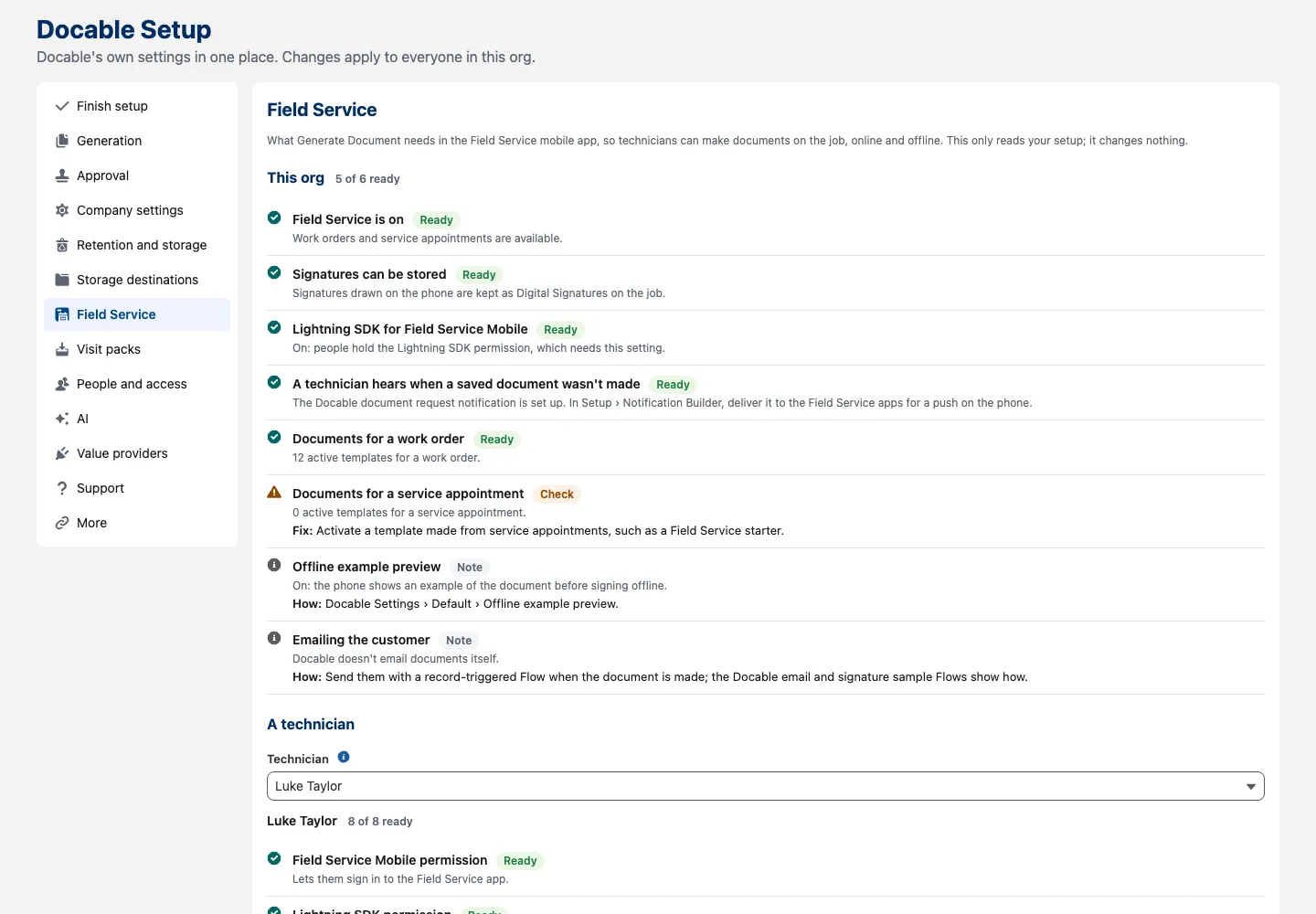This screenshot has height=914, width=1316.
Task: Click the Finish setup checkmark icon
Action: click(x=62, y=106)
